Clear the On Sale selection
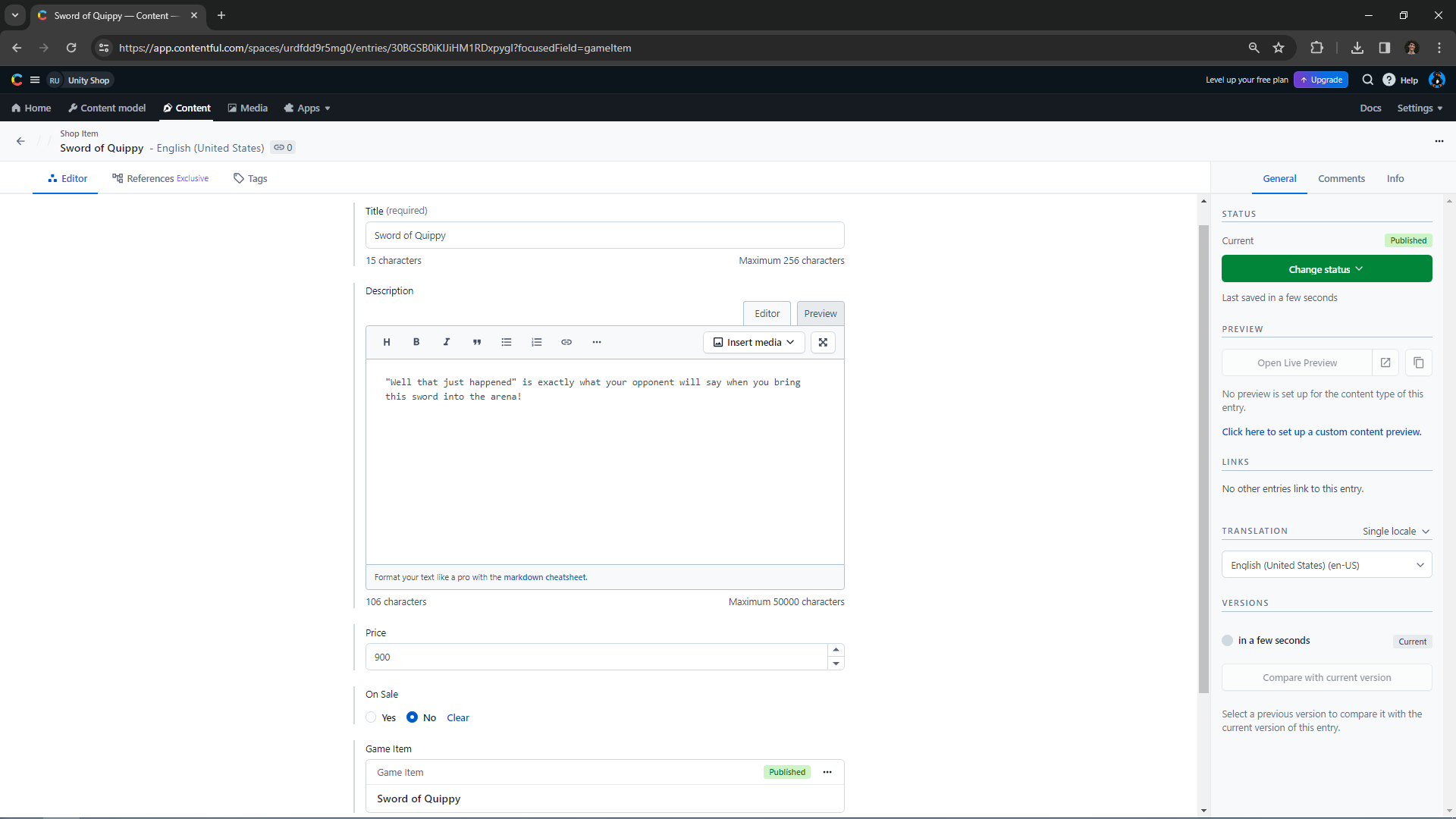This screenshot has height=819, width=1456. tap(458, 718)
